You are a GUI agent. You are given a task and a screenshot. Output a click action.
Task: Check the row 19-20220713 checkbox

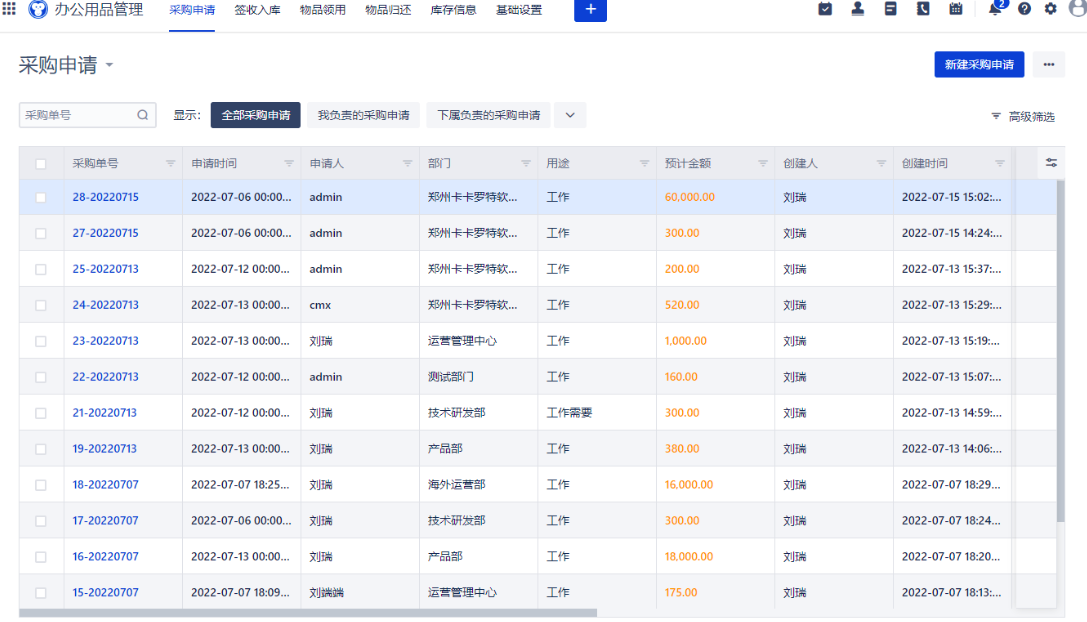[41, 449]
